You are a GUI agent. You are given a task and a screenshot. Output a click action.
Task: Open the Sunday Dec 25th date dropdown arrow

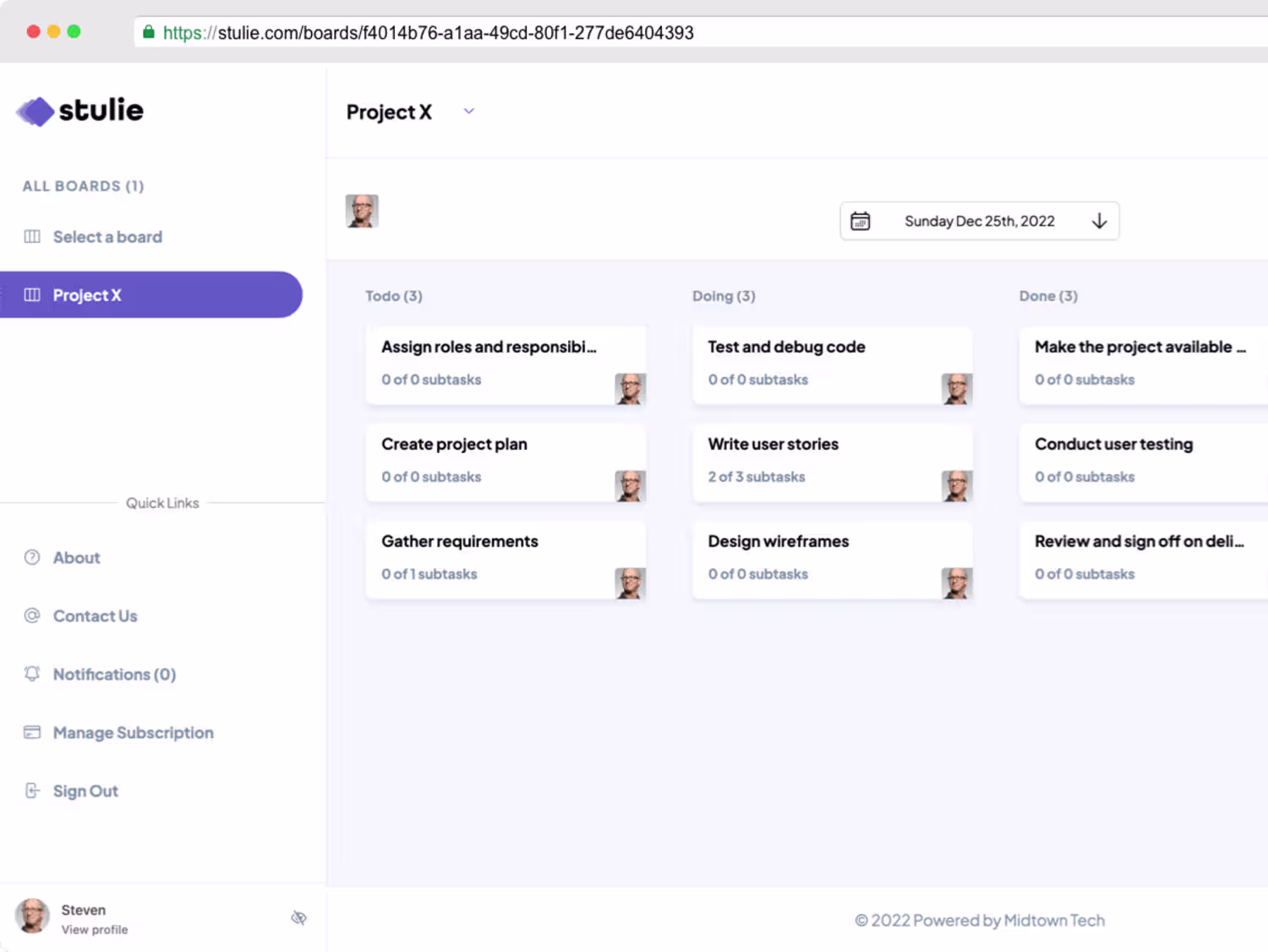point(1099,221)
